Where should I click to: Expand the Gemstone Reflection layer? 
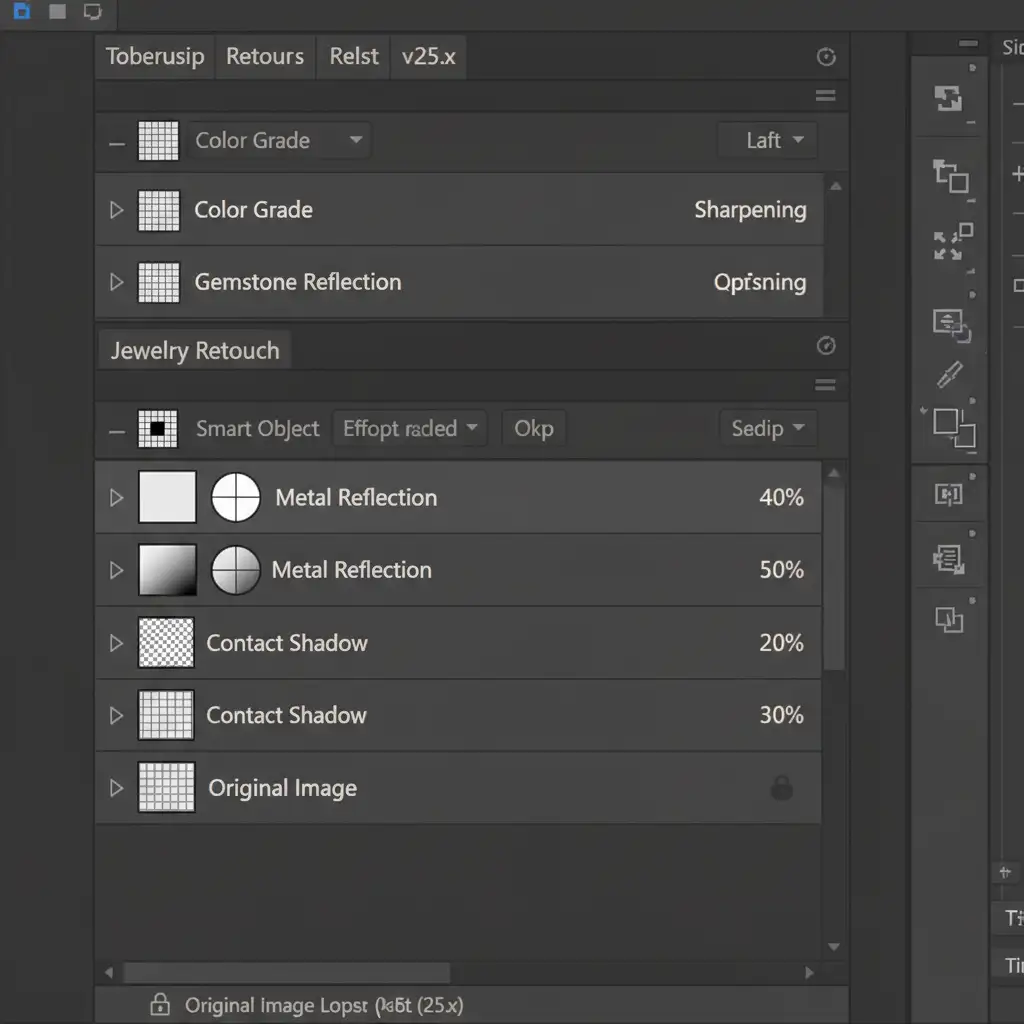point(116,282)
